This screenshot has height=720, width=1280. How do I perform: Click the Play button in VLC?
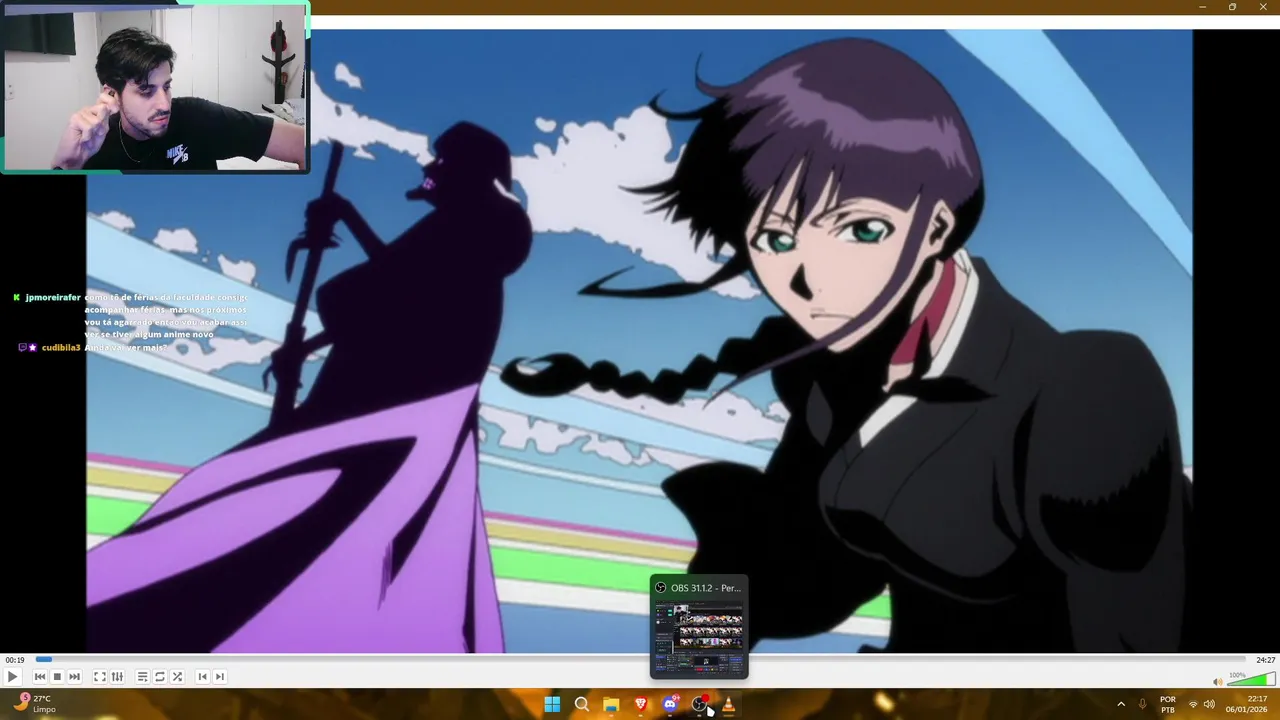pos(12,677)
